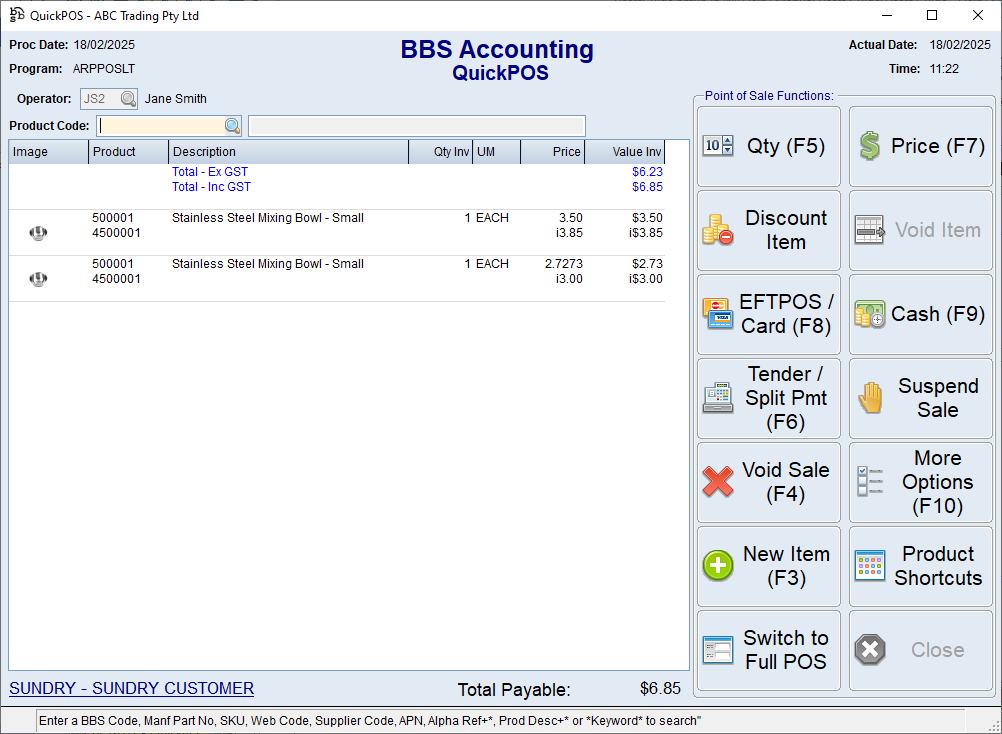Add a New Item (F3)
1002x734 pixels.
point(768,566)
